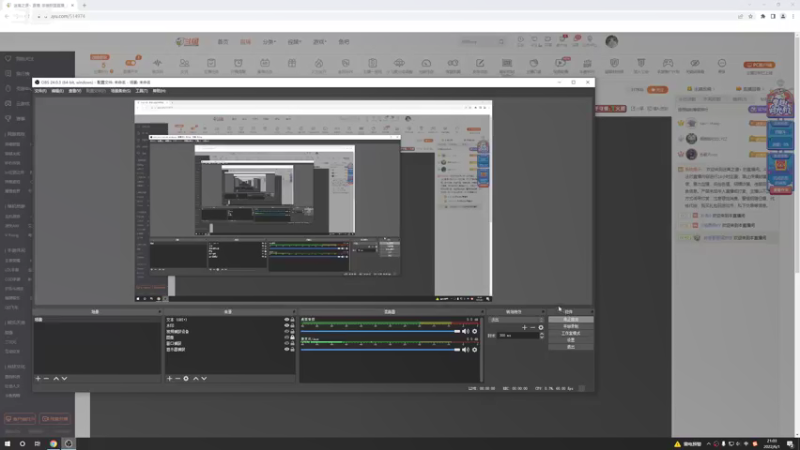Adjust the microphone/Aux (麦克风) volume slider
The width and height of the screenshot is (800, 450).
[381, 350]
